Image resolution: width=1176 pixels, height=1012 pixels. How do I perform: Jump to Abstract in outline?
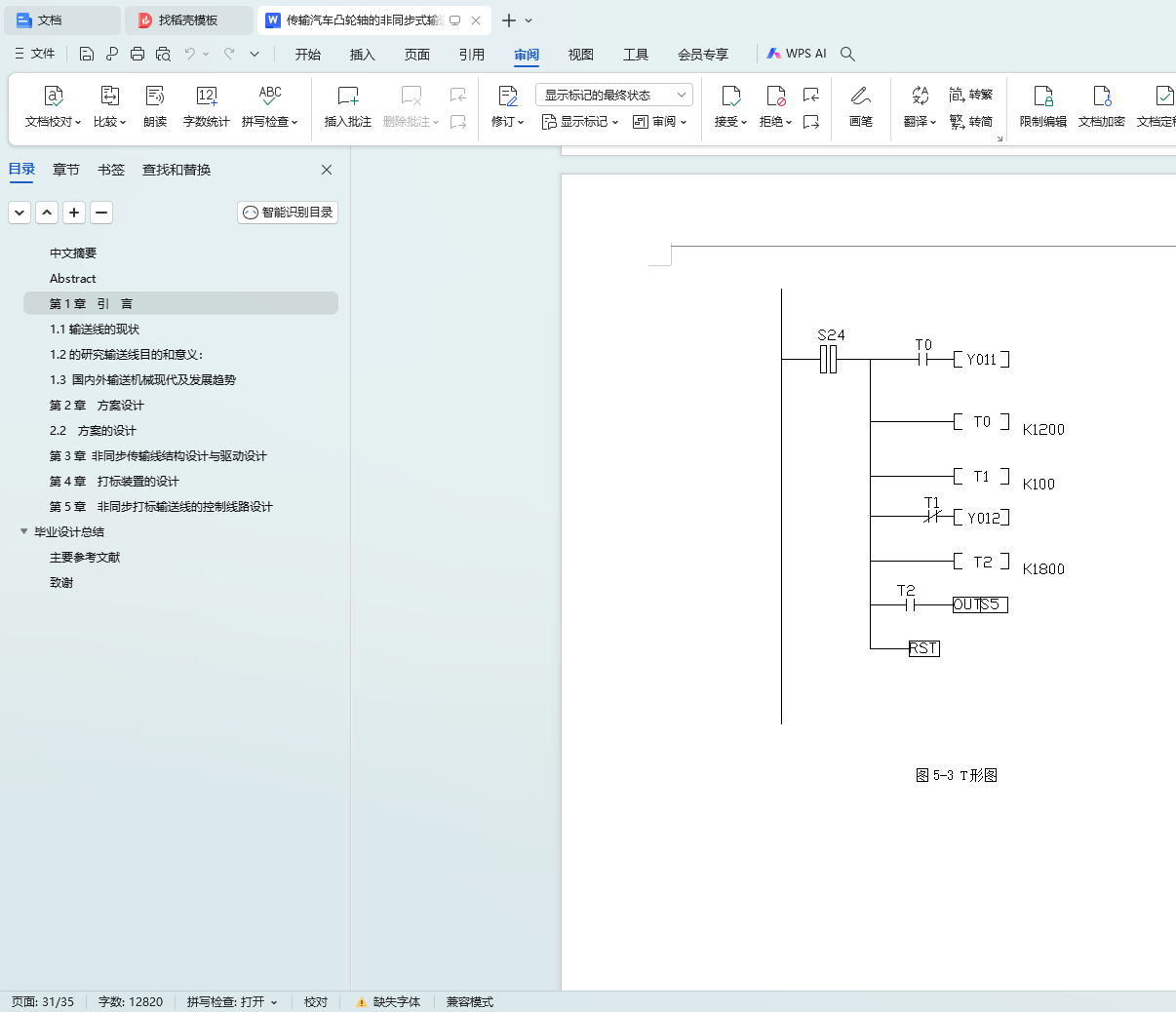click(x=73, y=278)
